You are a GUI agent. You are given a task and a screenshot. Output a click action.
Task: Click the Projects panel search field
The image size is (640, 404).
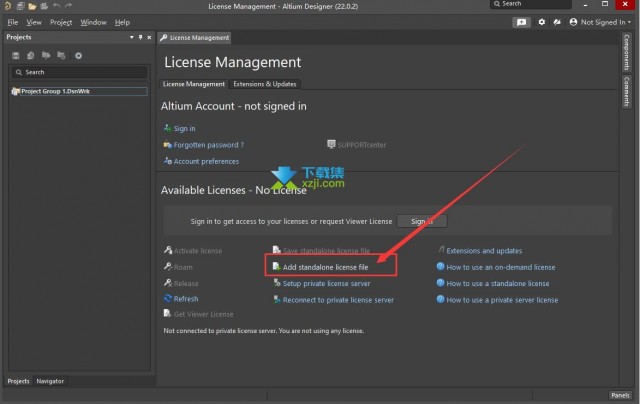(x=79, y=72)
